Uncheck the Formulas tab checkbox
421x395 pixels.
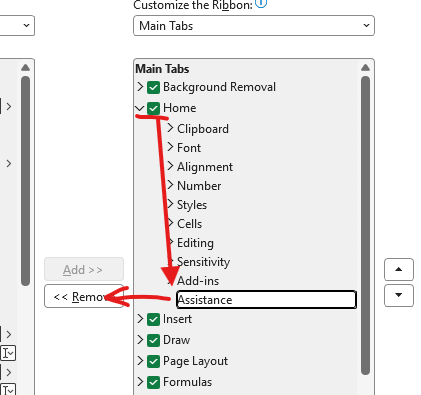153,382
